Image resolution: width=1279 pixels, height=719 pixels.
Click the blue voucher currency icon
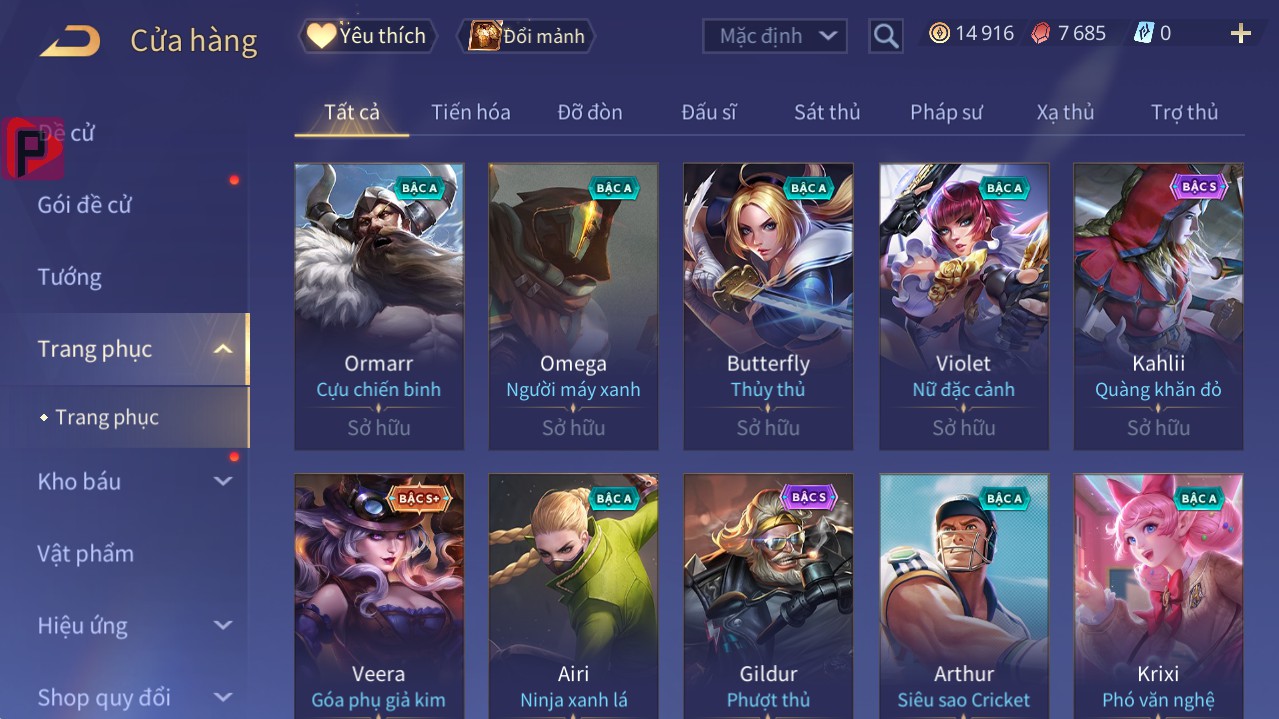point(1143,34)
